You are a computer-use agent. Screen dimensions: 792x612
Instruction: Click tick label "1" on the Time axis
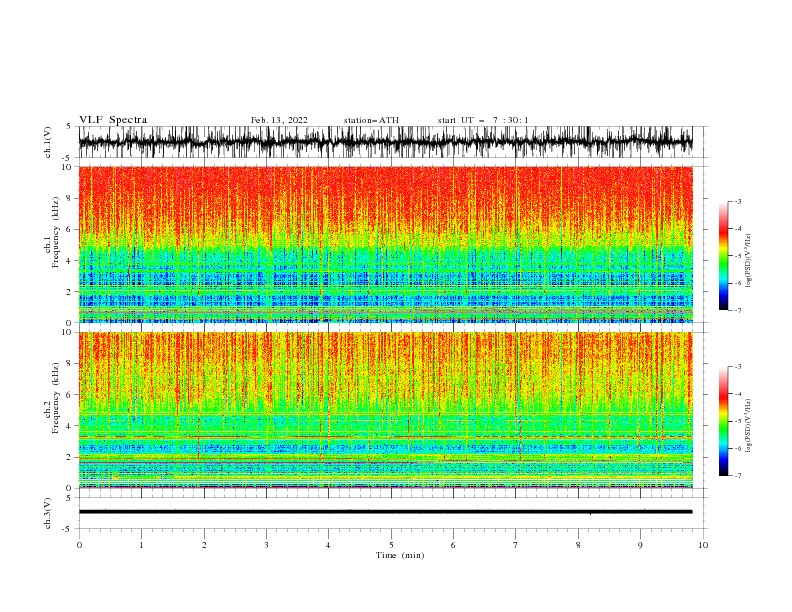[x=141, y=545]
